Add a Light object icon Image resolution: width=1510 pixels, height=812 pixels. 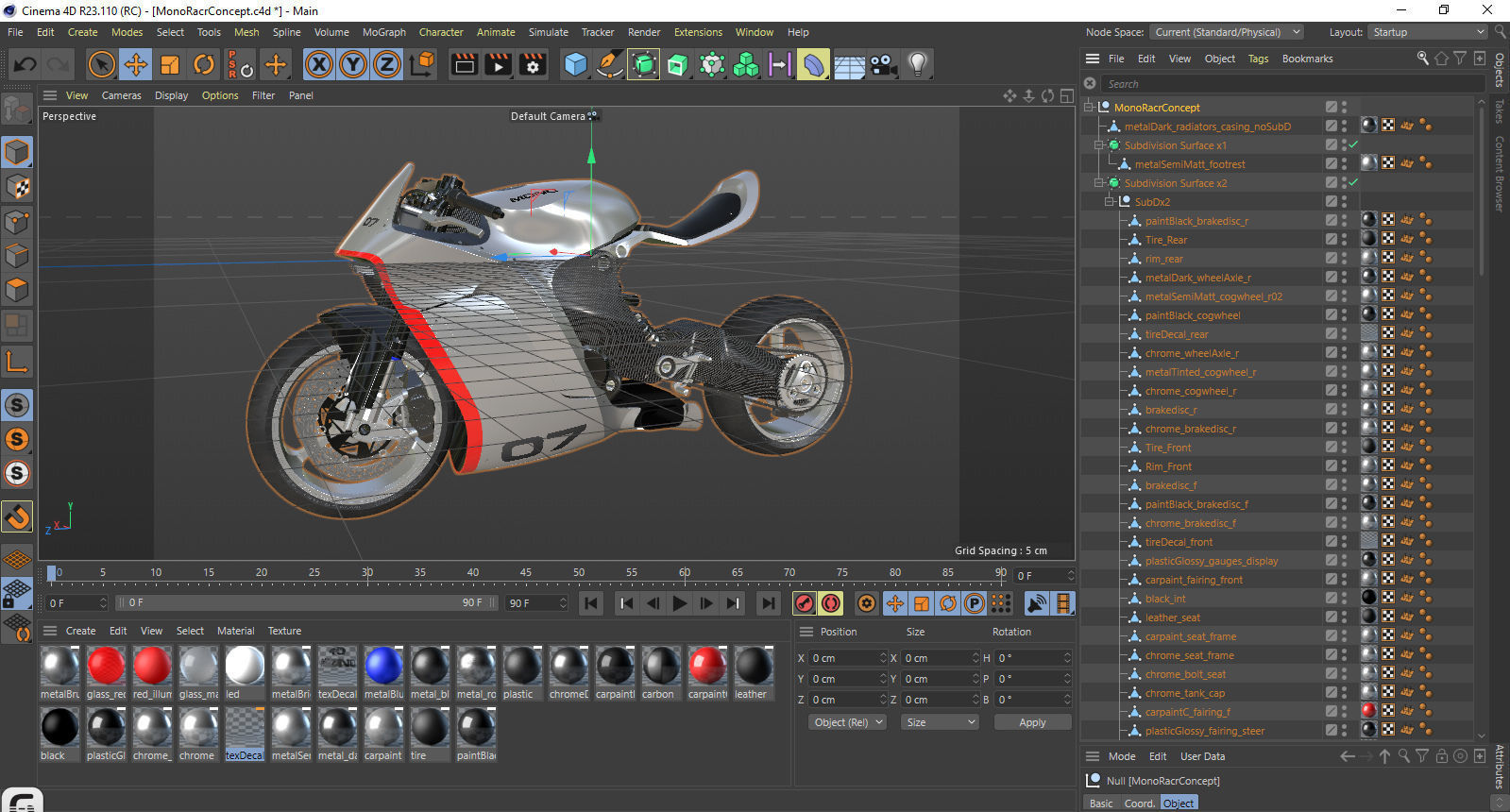point(917,64)
